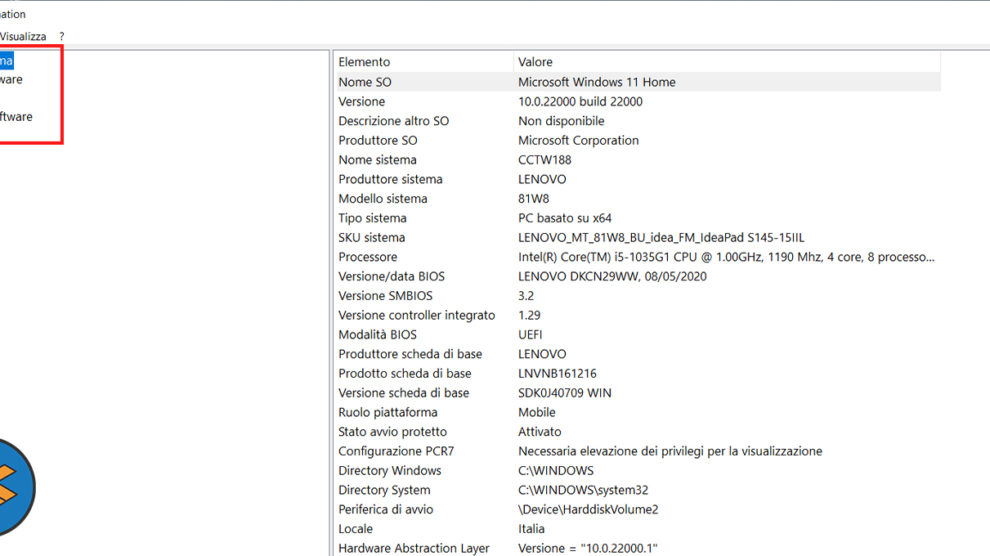Select the Modalità BIOS row

click(377, 335)
